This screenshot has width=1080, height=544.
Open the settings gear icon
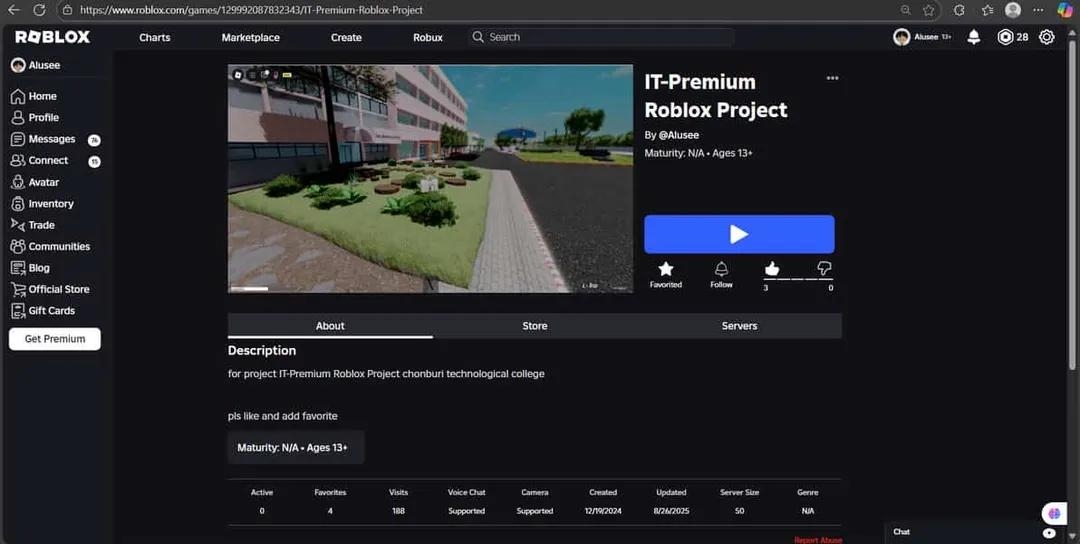pyautogui.click(x=1046, y=37)
